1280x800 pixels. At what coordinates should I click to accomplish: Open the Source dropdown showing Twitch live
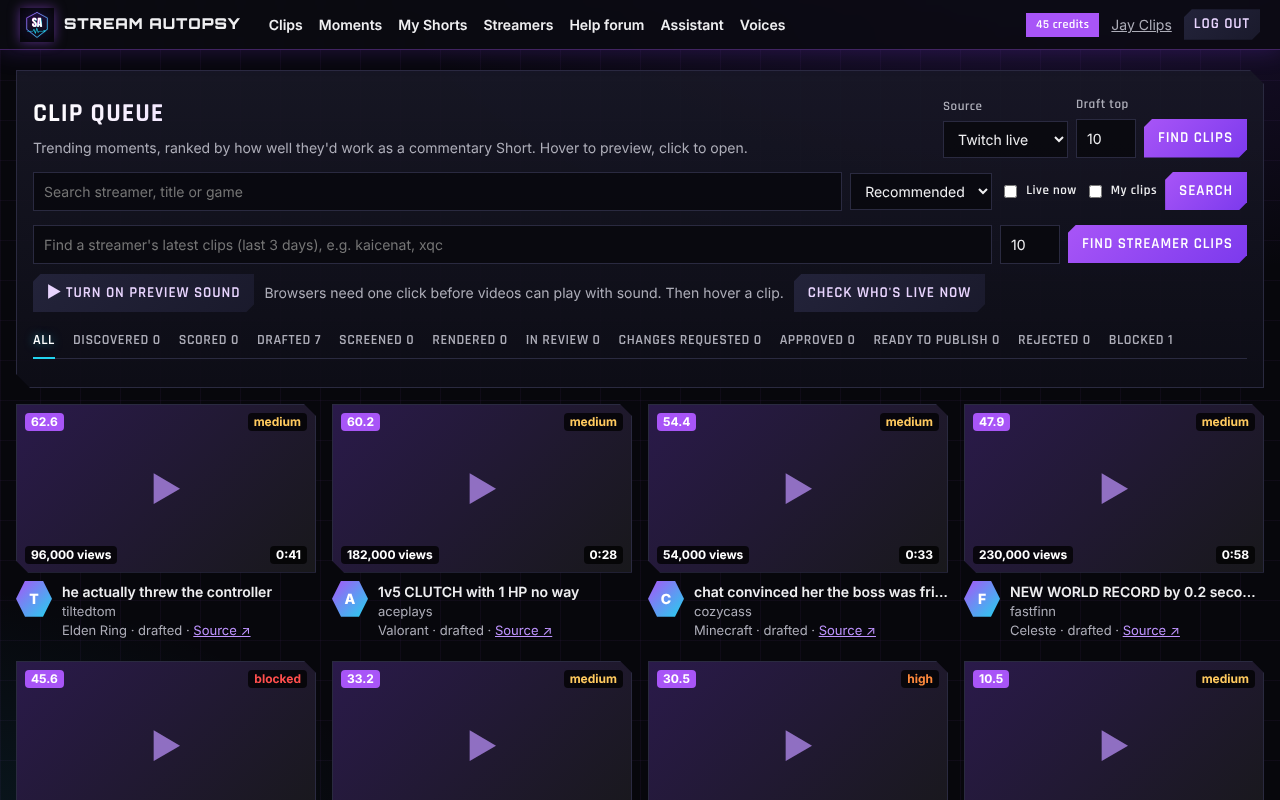(x=1005, y=139)
